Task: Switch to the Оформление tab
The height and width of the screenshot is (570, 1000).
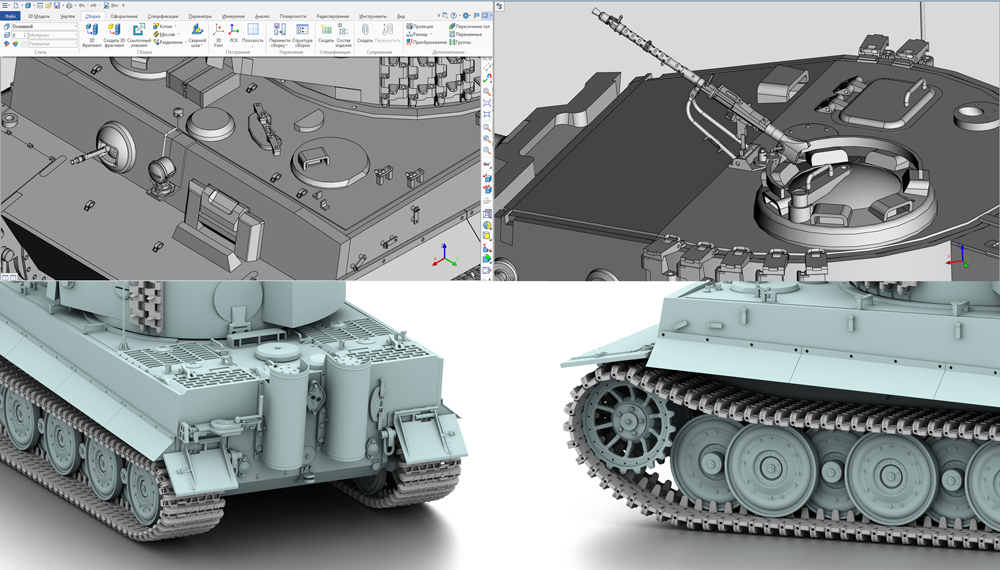Action: [x=124, y=16]
